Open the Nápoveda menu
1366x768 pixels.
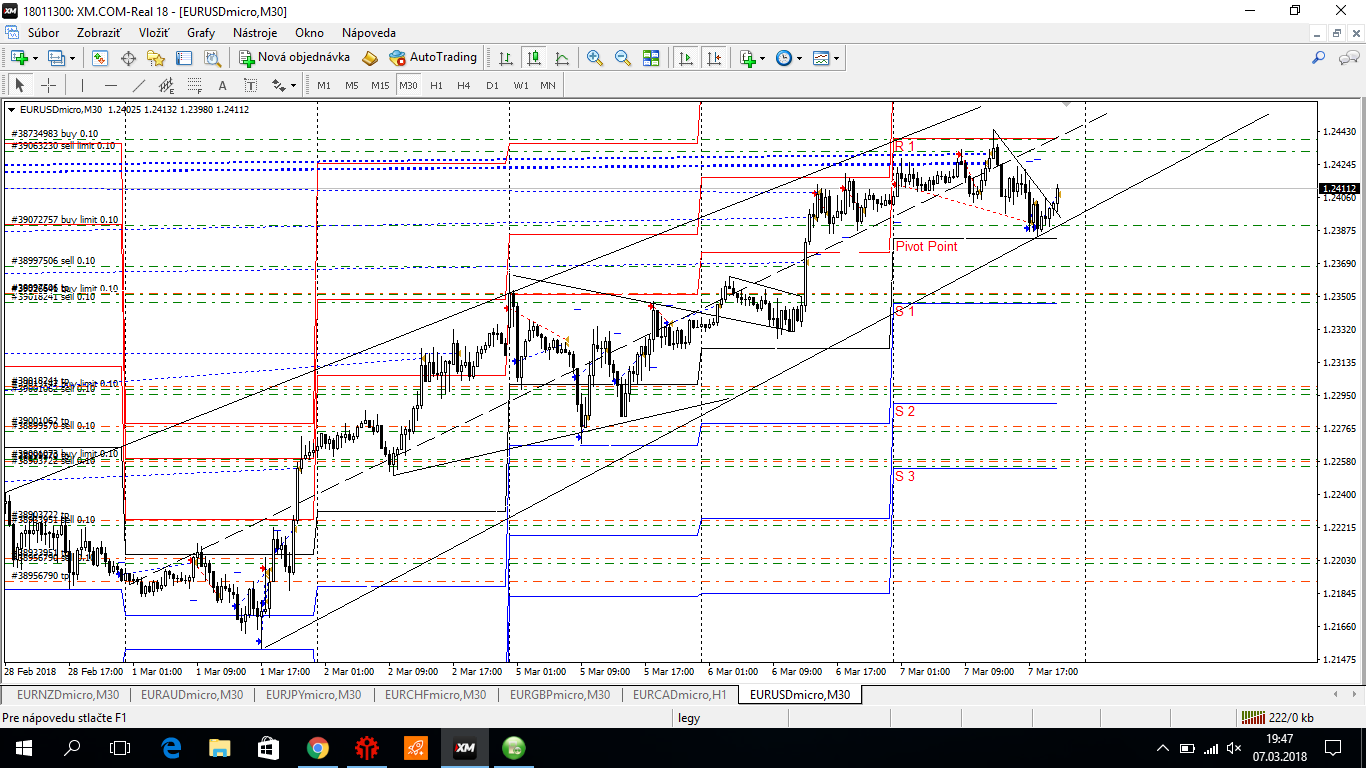[x=369, y=32]
